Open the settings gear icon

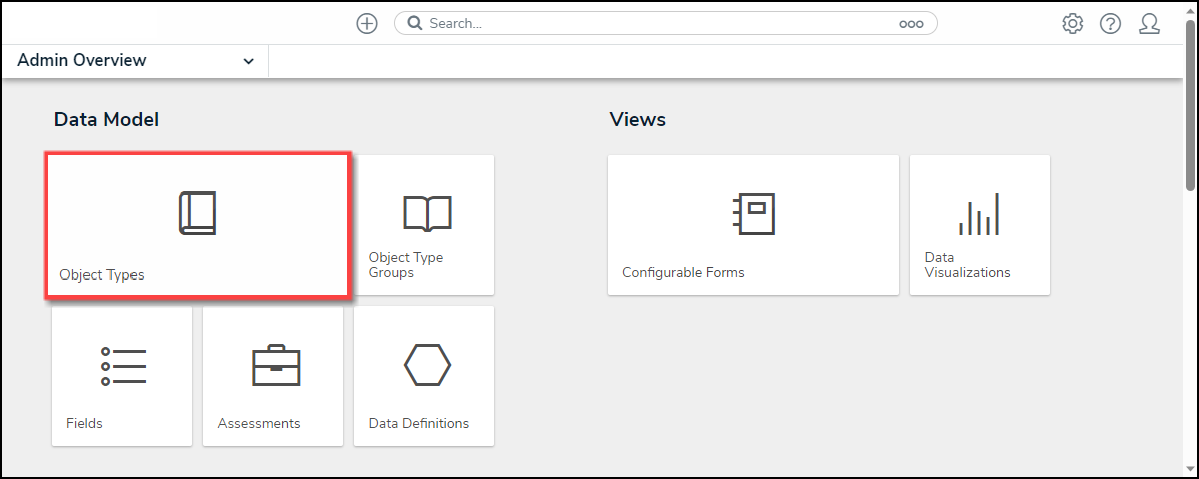[x=1073, y=24]
